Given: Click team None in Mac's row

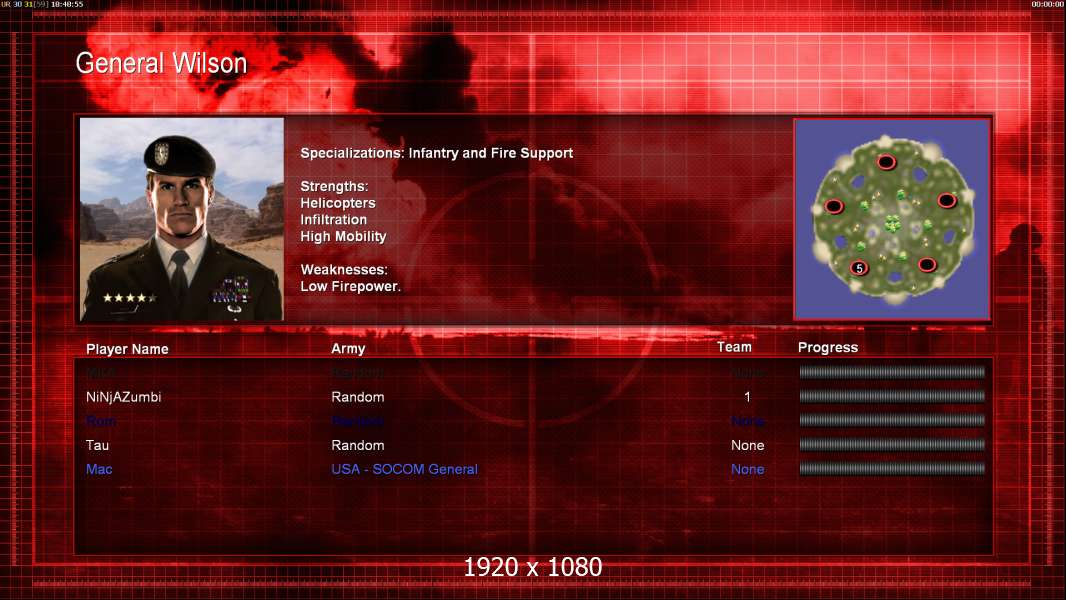Looking at the screenshot, I should point(747,470).
